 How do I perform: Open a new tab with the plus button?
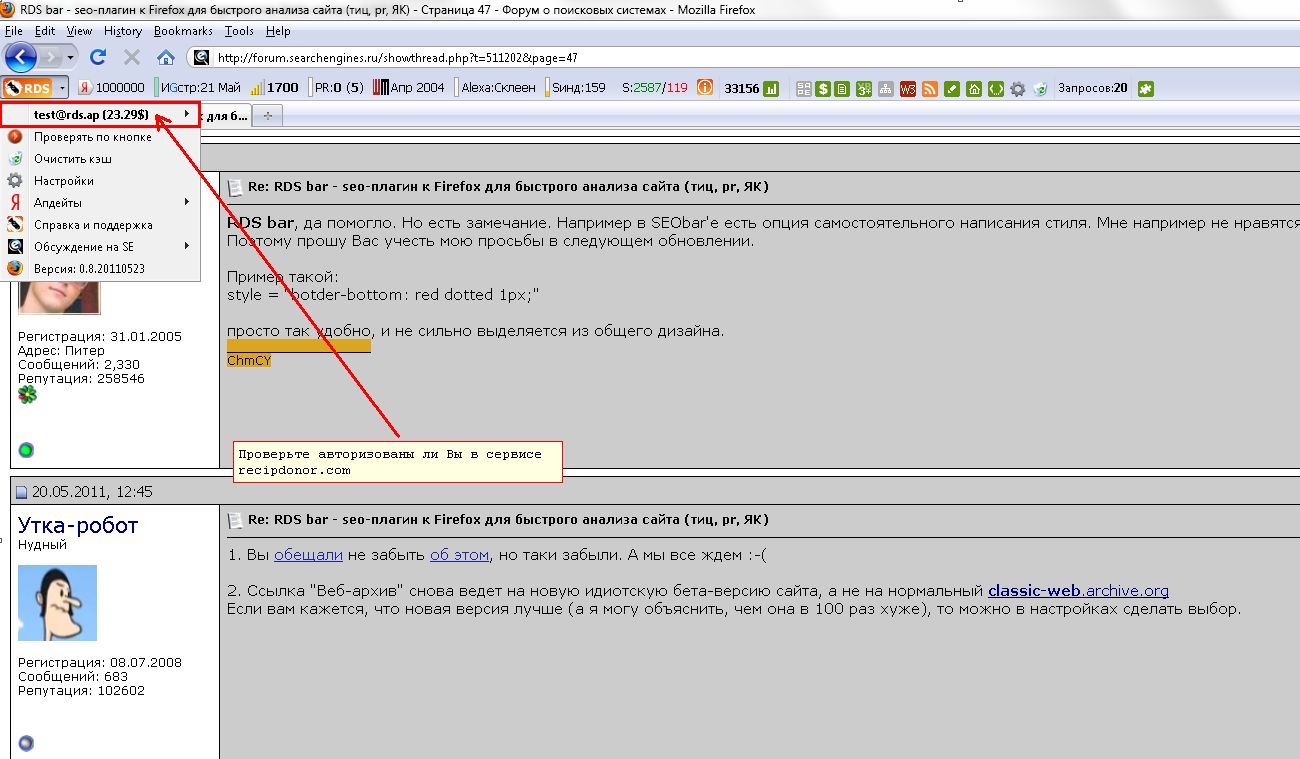pos(268,116)
